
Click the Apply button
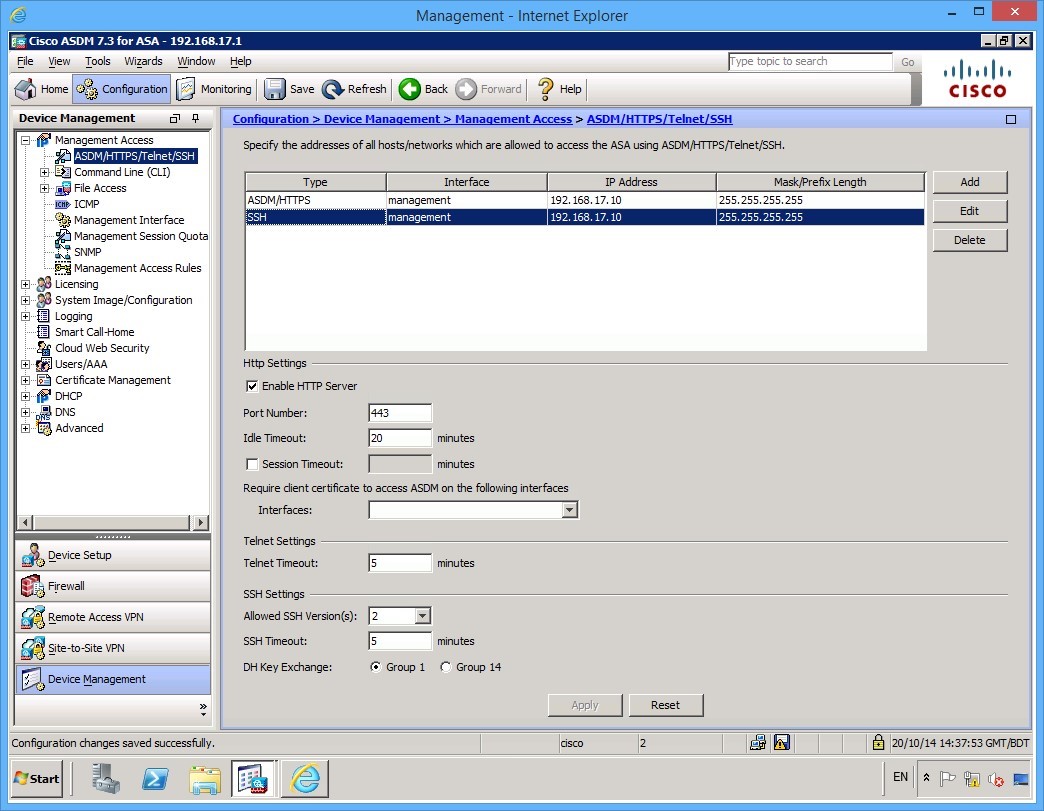[x=584, y=705]
